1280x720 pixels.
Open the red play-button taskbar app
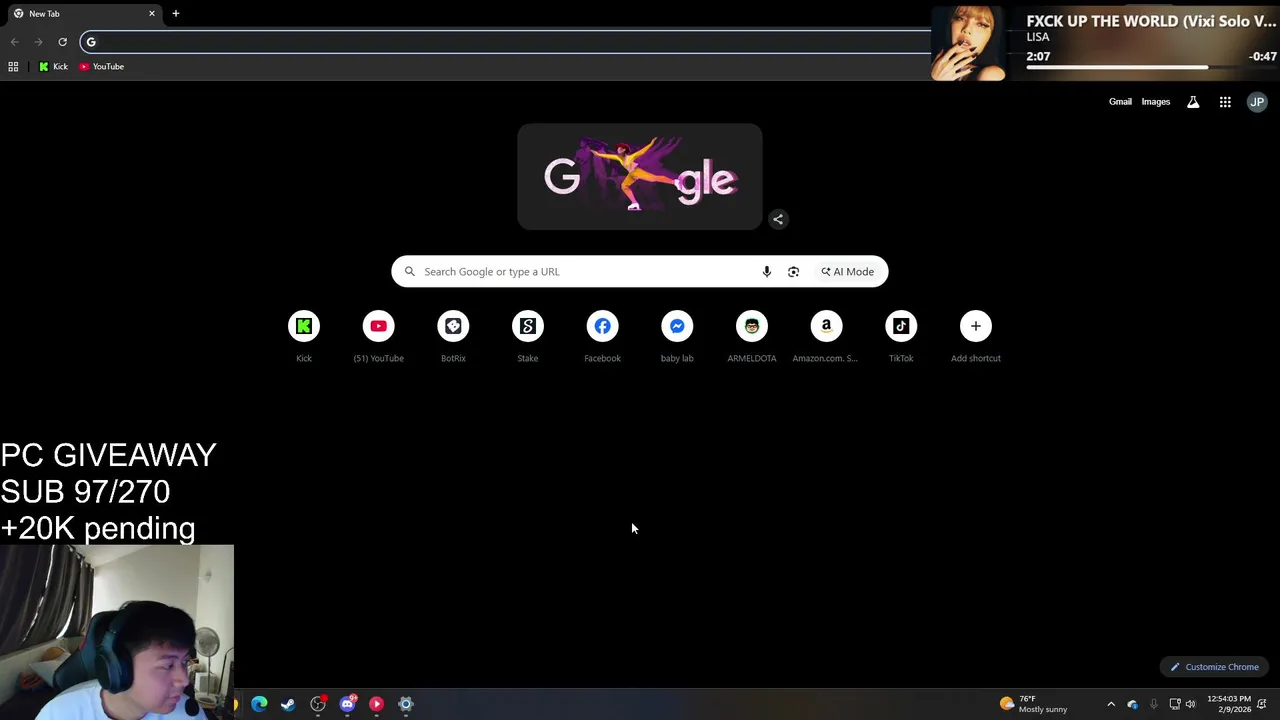coord(376,704)
